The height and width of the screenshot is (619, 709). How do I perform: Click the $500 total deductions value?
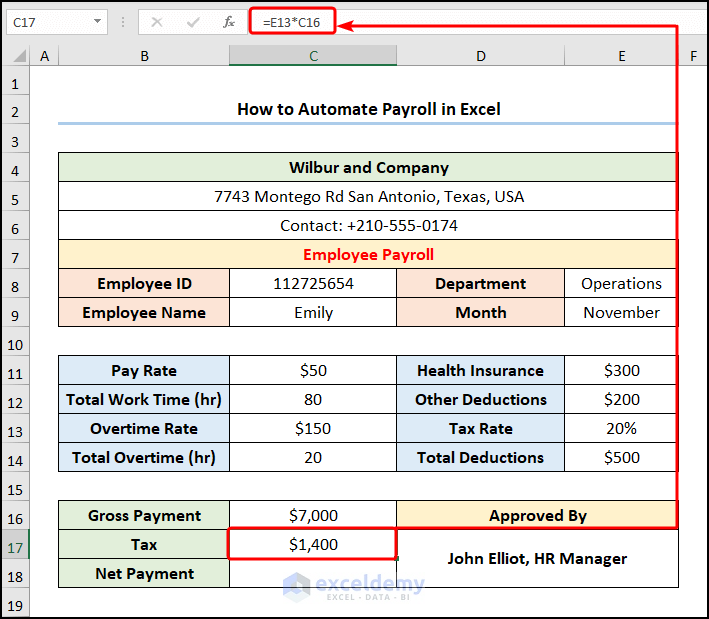click(621, 457)
